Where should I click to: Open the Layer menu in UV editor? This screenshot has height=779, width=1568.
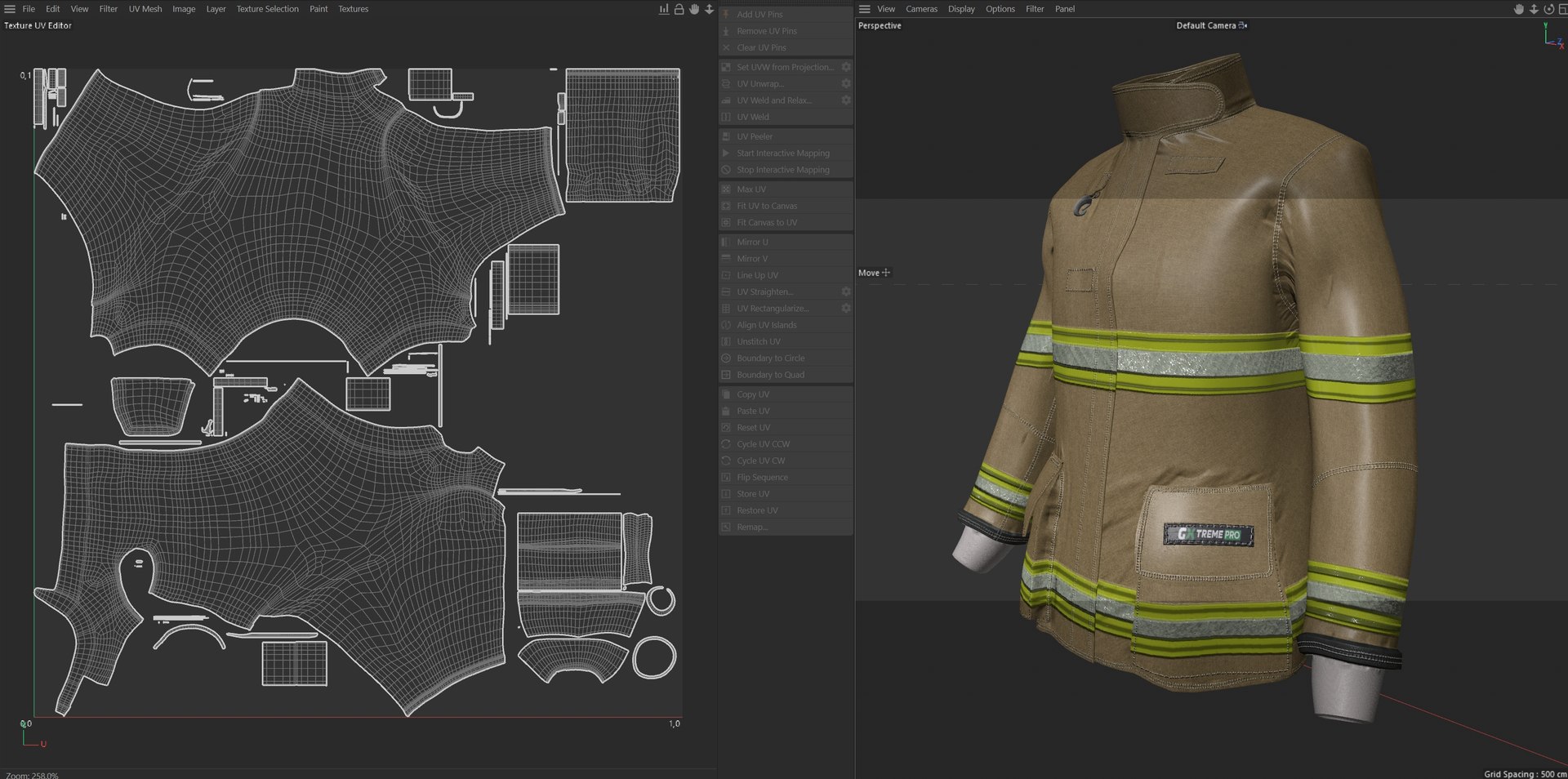216,9
